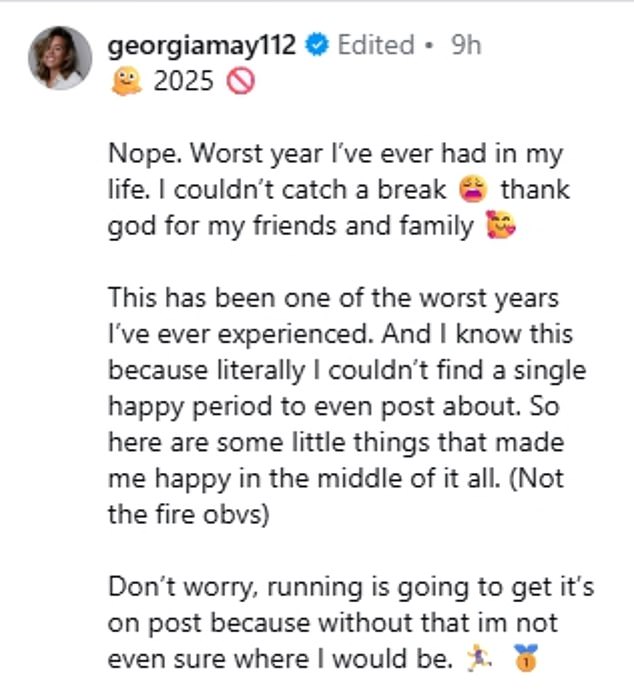The image size is (634, 690).
Task: Click the line containing 'single happy period'
Action: coord(347,370)
